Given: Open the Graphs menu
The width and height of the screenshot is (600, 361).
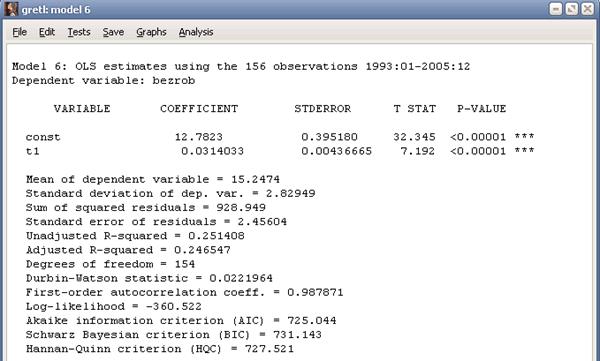Looking at the screenshot, I should point(151,32).
